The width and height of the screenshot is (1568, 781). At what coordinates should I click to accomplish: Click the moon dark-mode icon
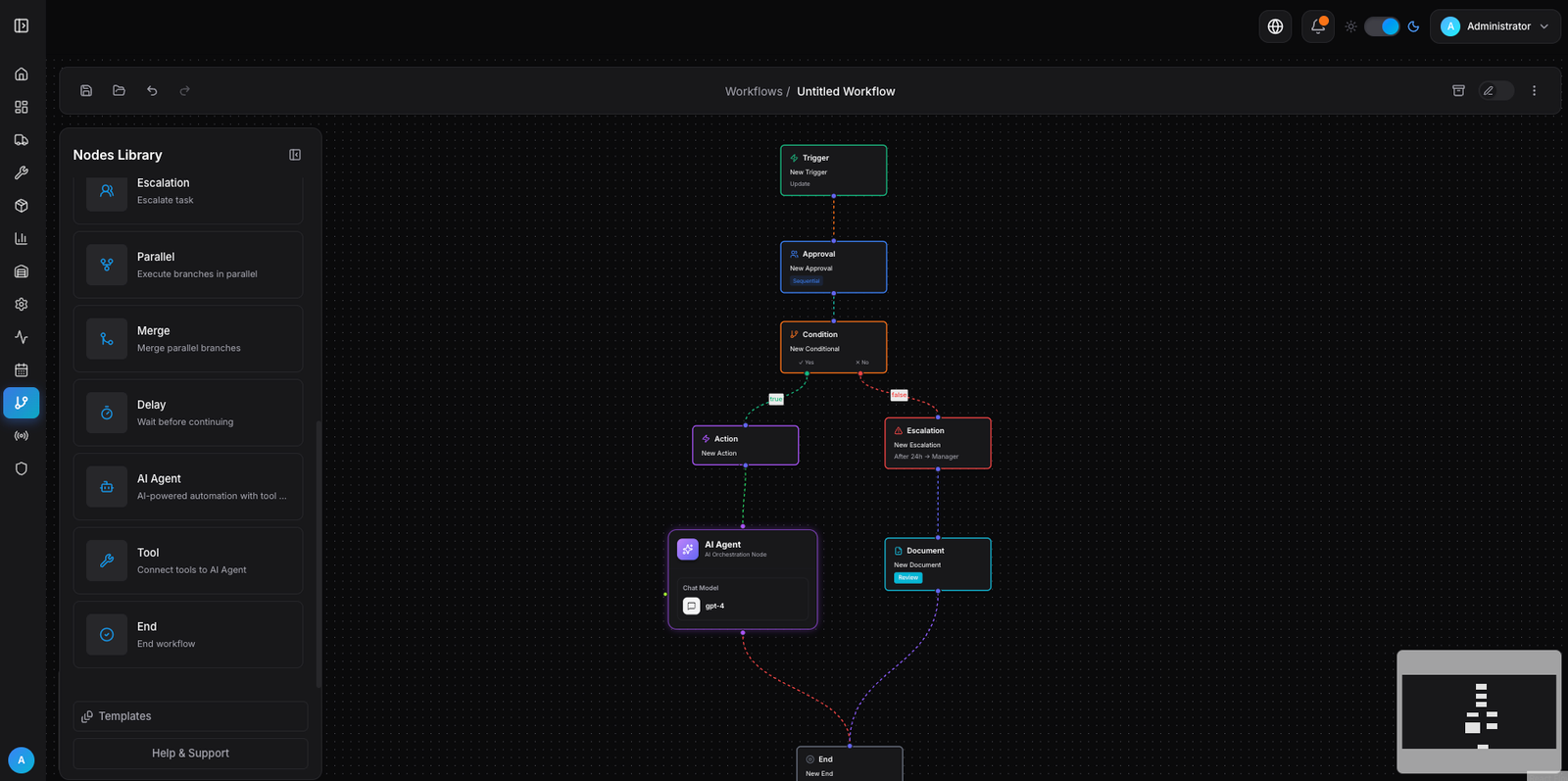[1413, 26]
